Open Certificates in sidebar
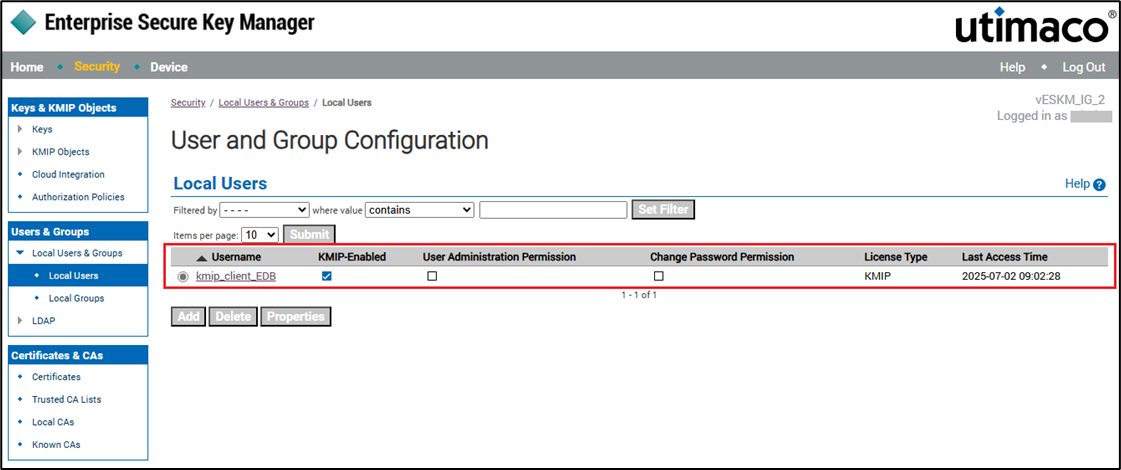Viewport: 1121px width, 470px height. point(56,377)
